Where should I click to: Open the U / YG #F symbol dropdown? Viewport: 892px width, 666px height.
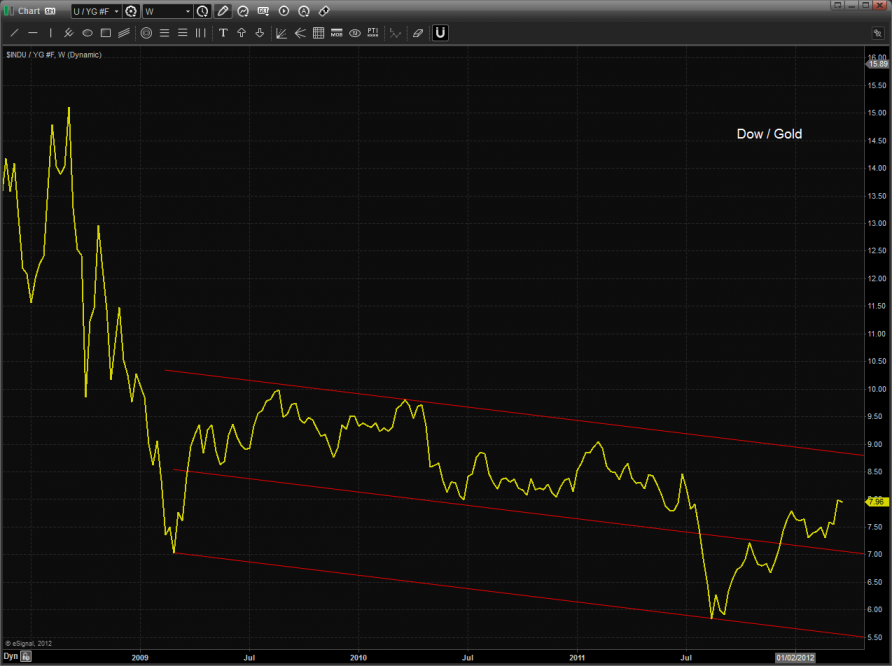click(95, 11)
